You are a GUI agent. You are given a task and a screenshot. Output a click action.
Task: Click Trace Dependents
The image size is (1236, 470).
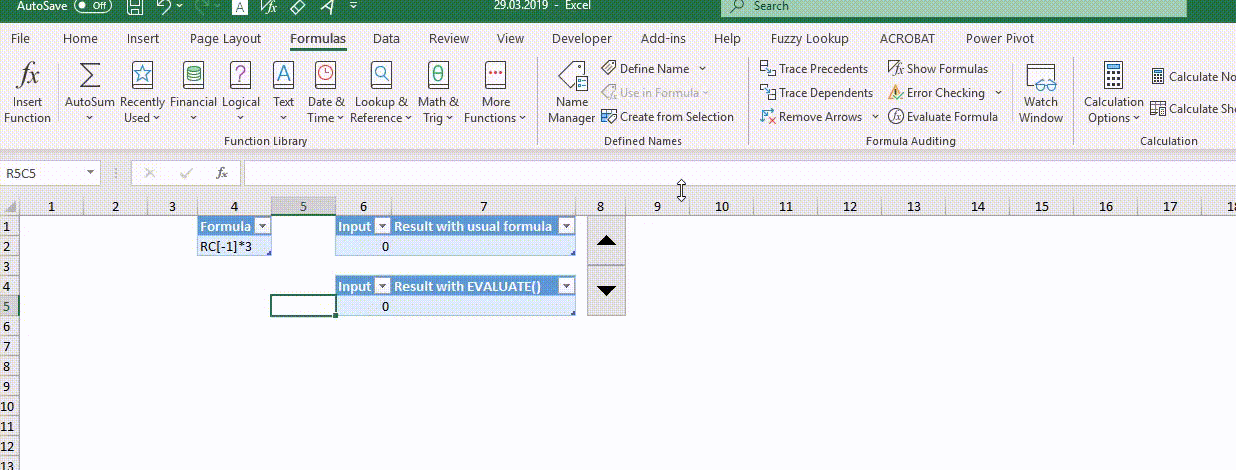tap(816, 92)
